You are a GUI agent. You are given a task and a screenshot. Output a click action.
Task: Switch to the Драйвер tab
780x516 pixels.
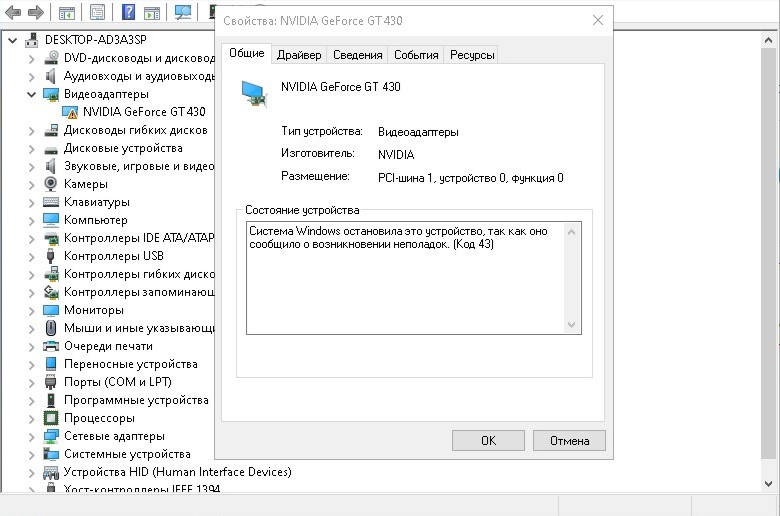click(x=299, y=55)
